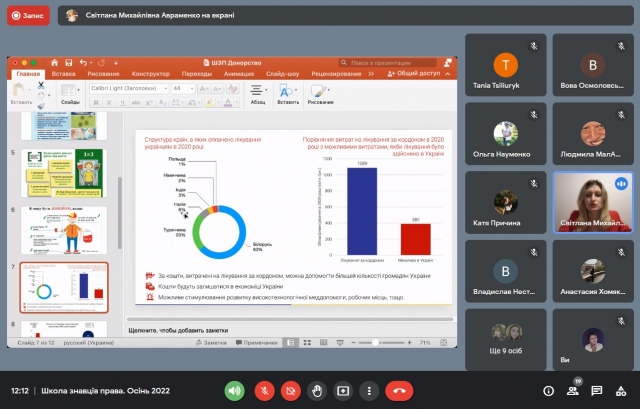The width and height of the screenshot is (640, 409).
Task: Apply format painter brush icon
Action: (41, 106)
